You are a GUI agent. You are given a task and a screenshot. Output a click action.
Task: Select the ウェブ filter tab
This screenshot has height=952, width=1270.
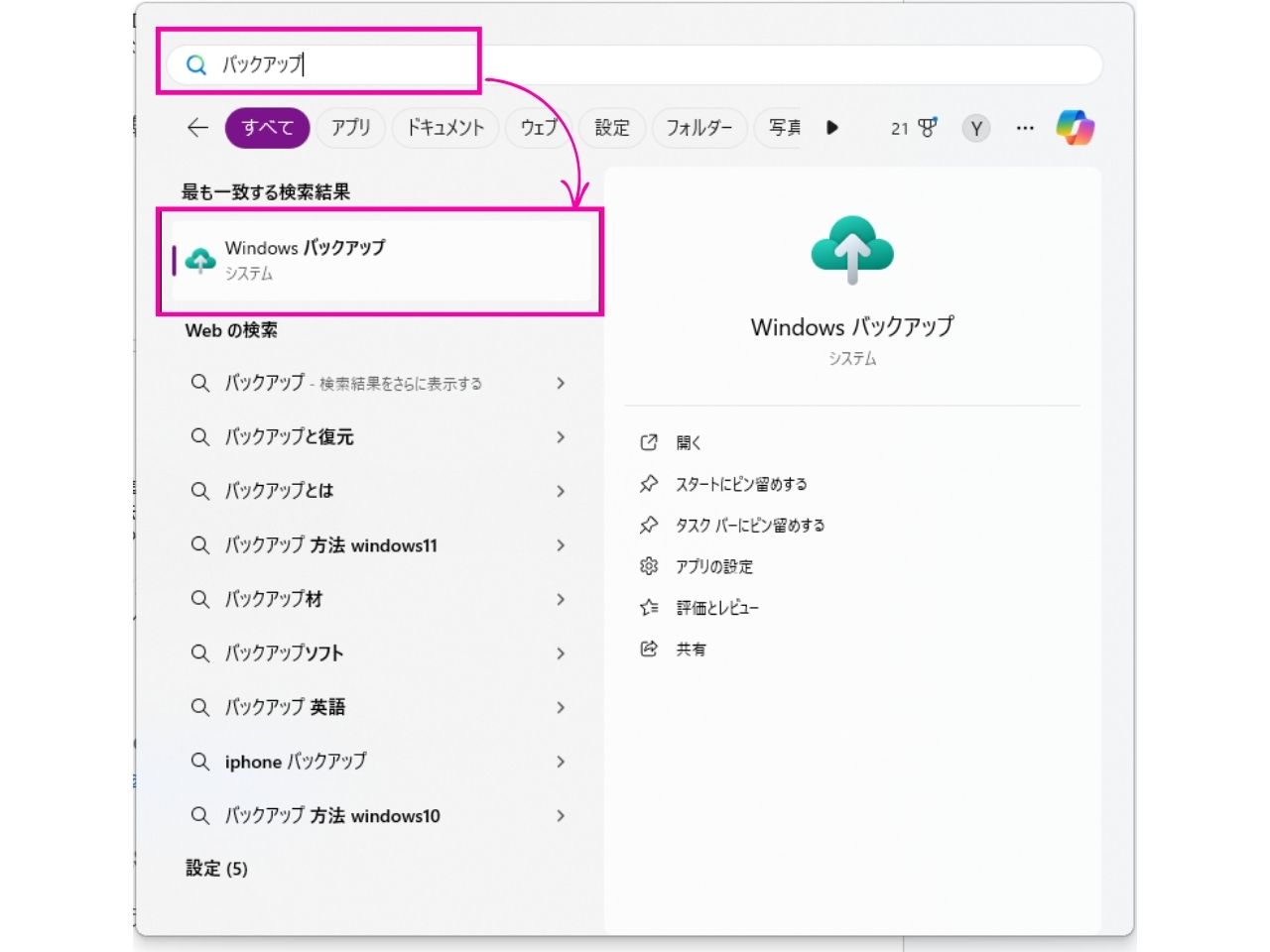point(538,127)
